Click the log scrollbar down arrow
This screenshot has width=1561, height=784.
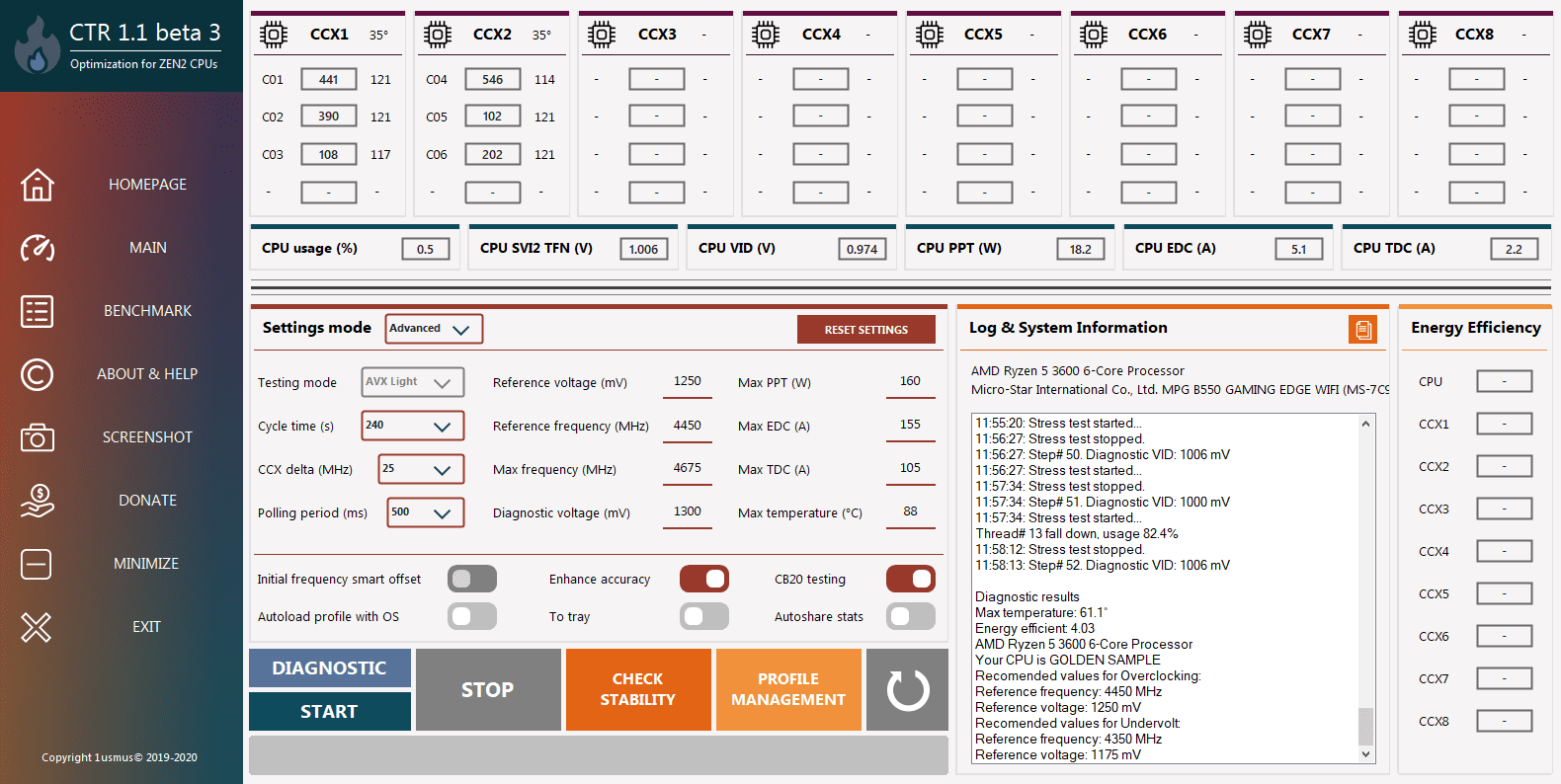pos(1365,754)
